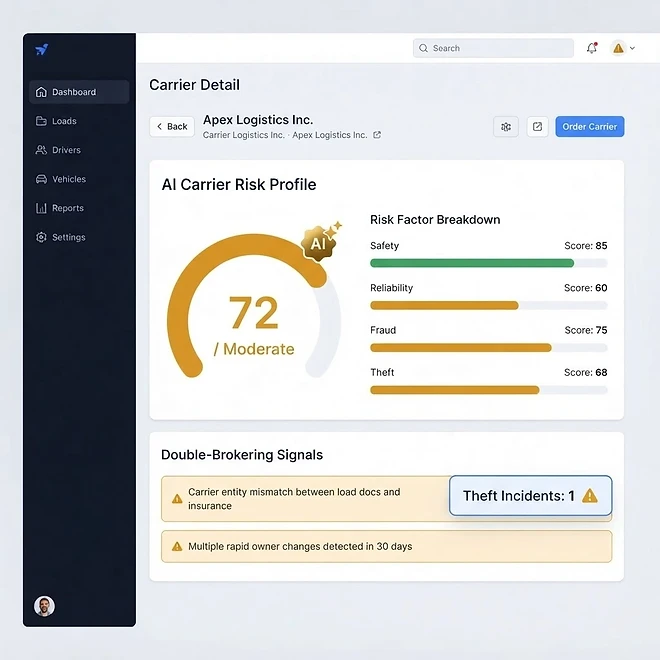Select the Score: 60 value
Viewport: 660px width, 660px height.
(585, 287)
